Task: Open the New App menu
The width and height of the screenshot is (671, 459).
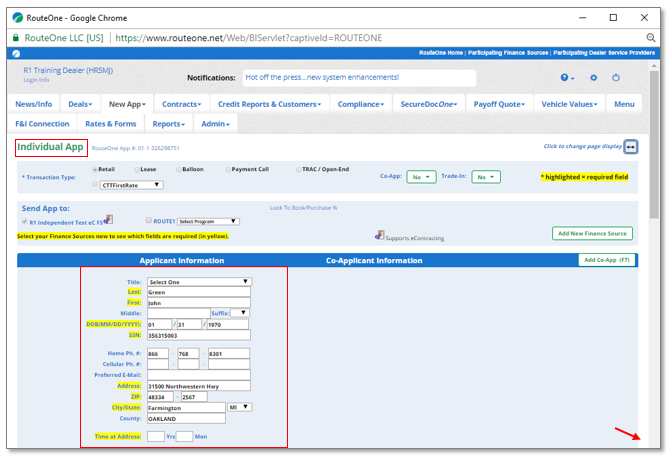Action: tap(127, 104)
